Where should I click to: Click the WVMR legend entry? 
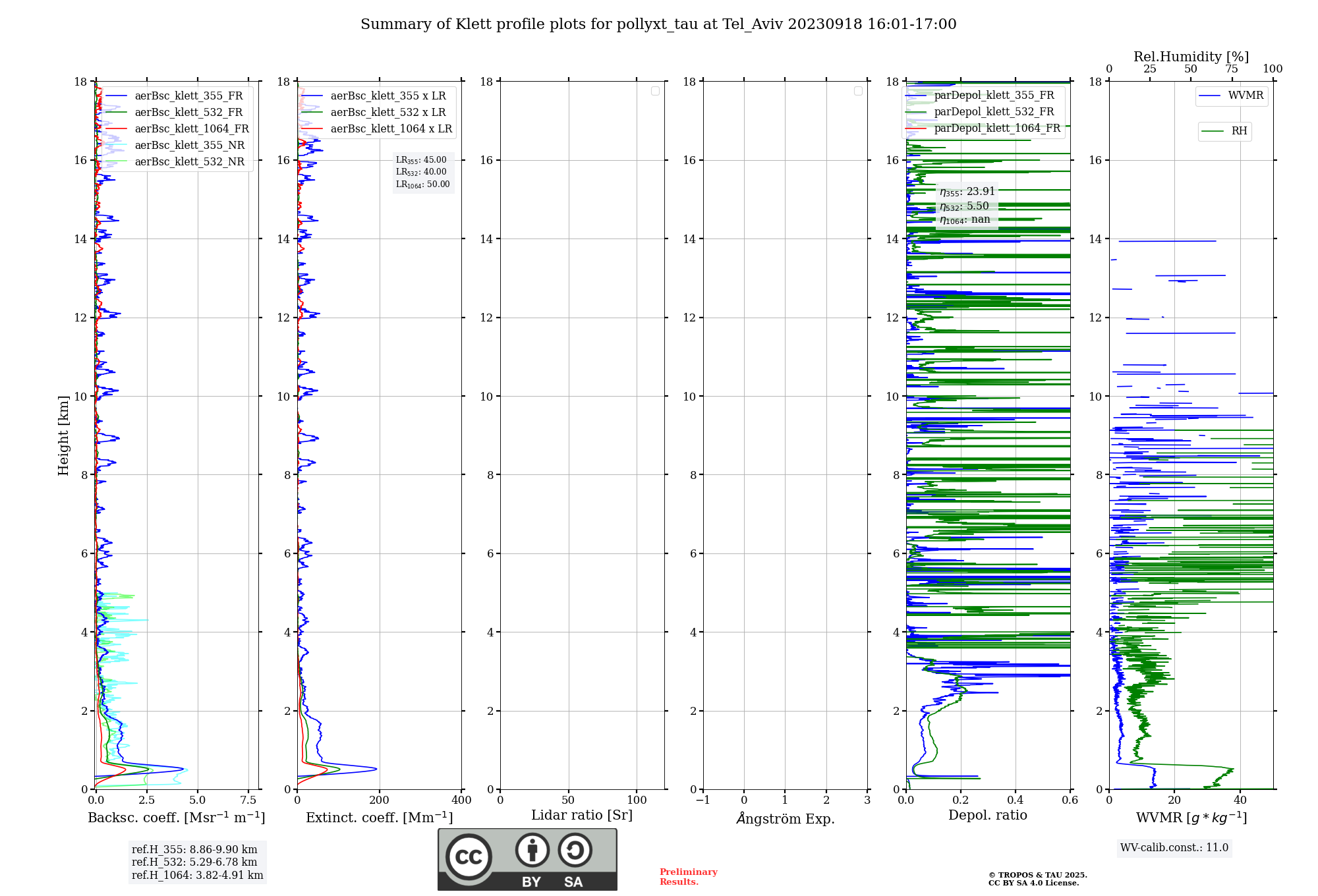1232,96
